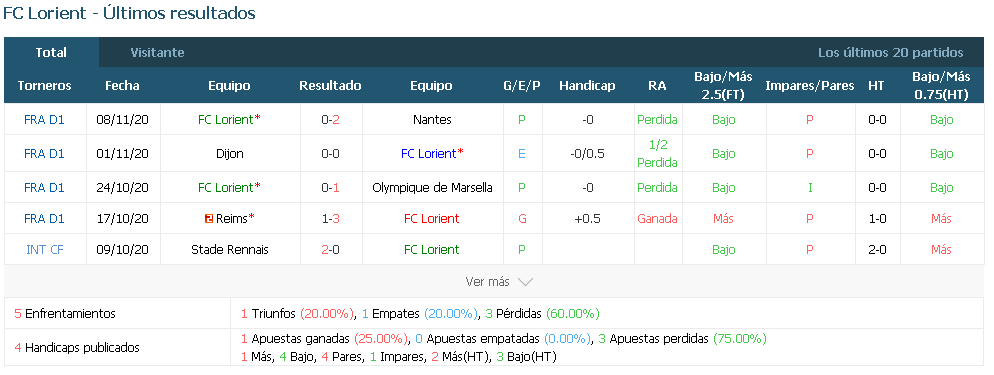Click the Handicap column header

[x=587, y=86]
